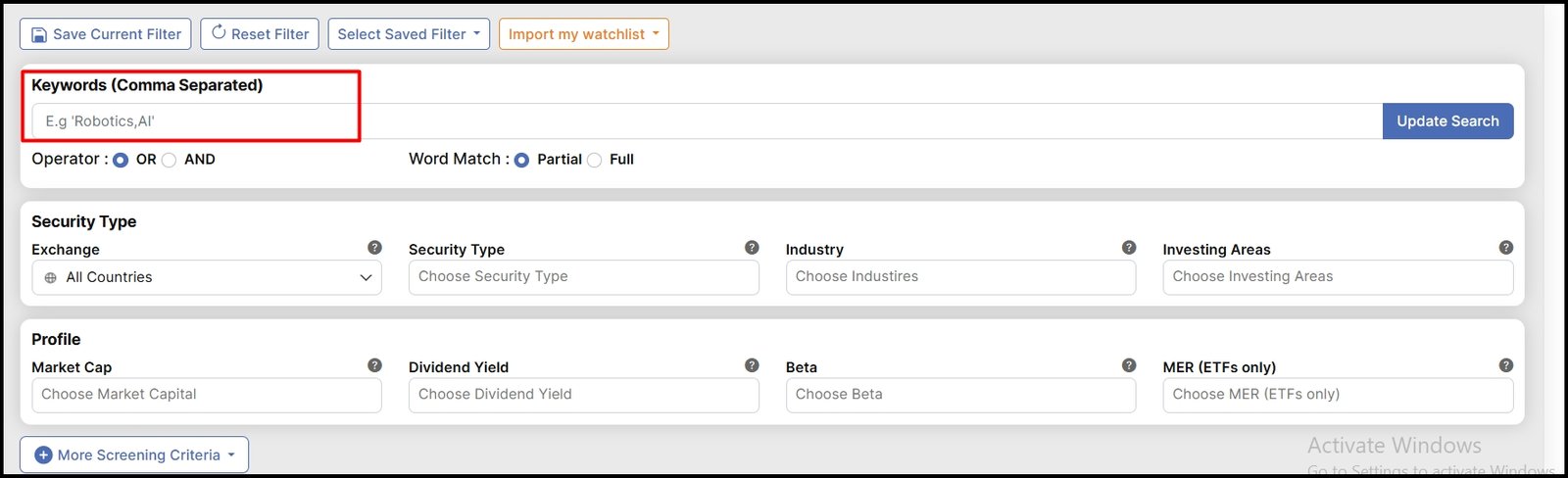Choose Full word match radio button
The image size is (1568, 478).
[x=595, y=160]
